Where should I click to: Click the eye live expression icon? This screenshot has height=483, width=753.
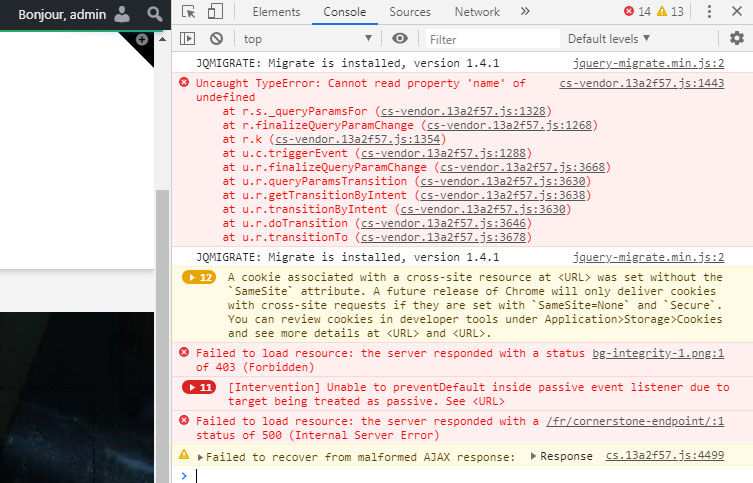400,39
